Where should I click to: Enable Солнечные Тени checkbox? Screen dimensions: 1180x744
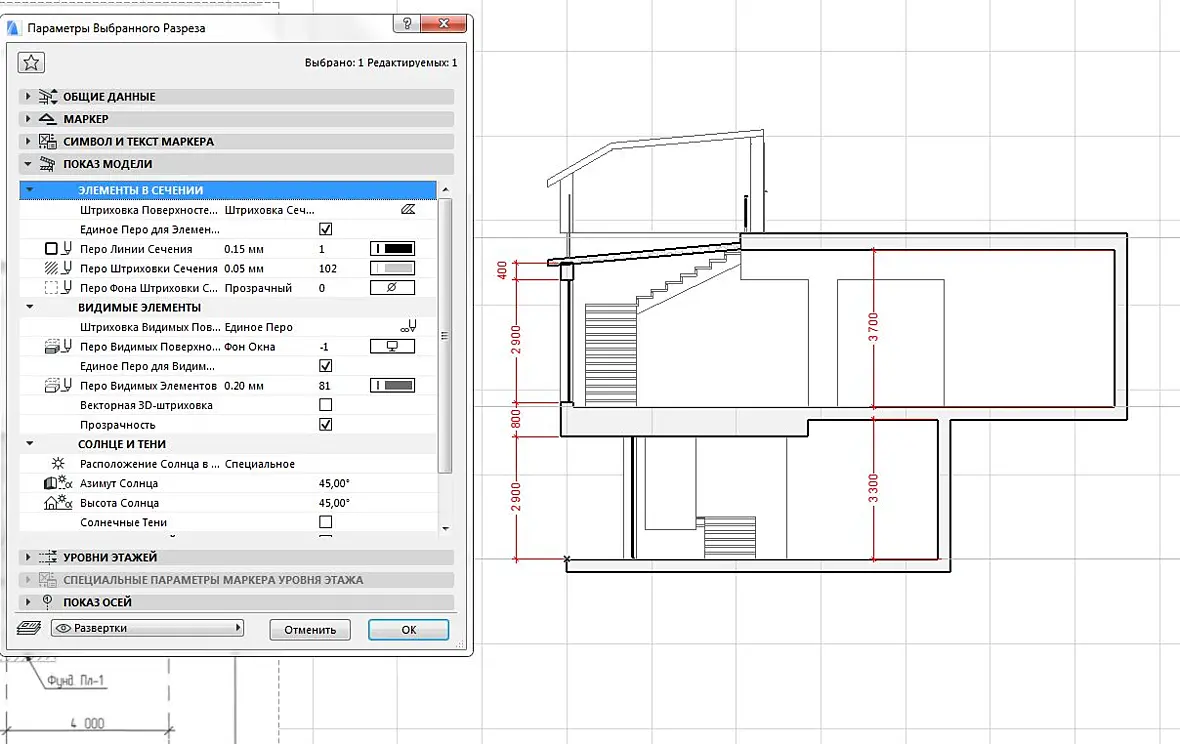click(x=325, y=522)
